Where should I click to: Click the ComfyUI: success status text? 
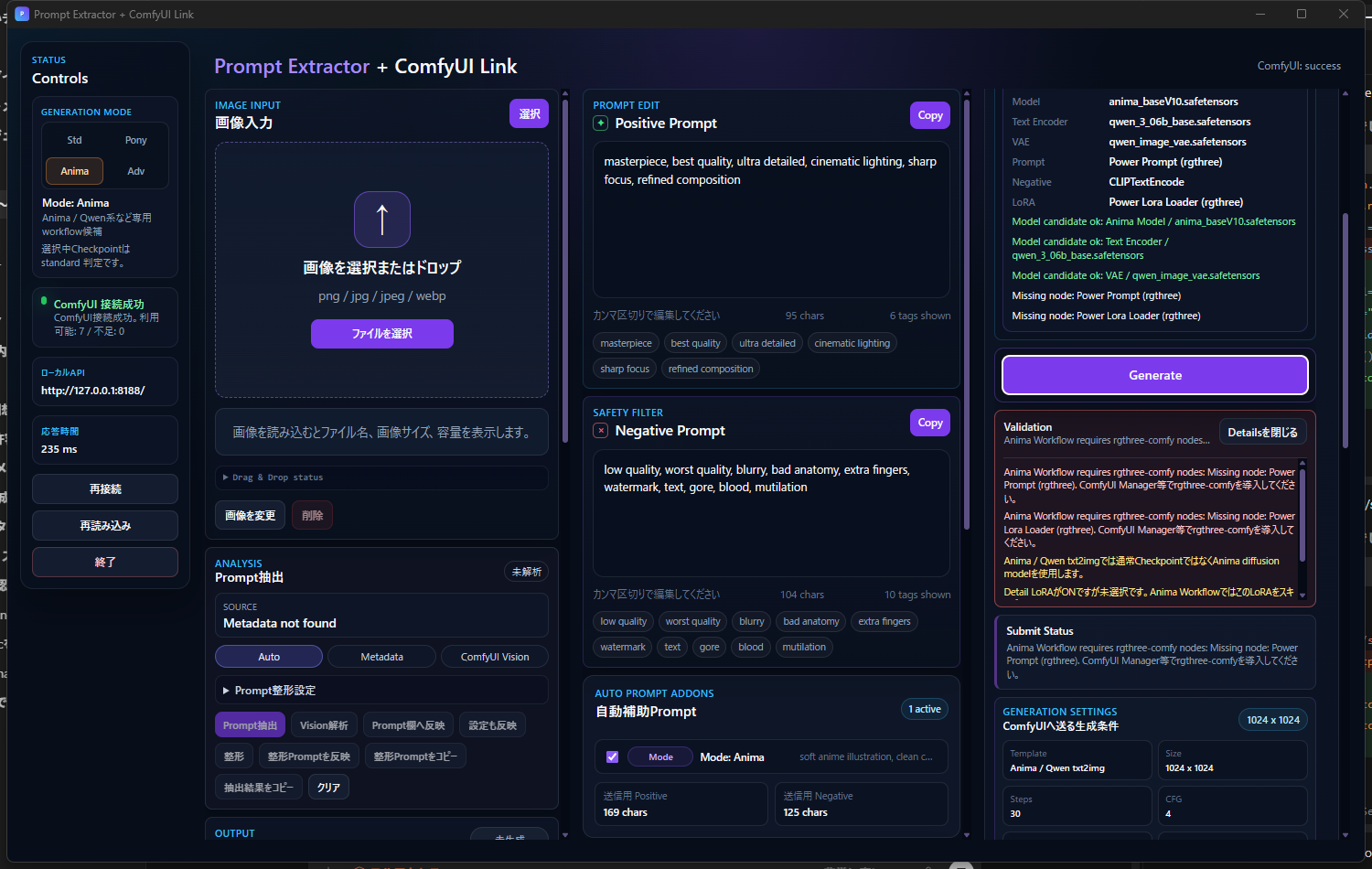tap(1299, 66)
